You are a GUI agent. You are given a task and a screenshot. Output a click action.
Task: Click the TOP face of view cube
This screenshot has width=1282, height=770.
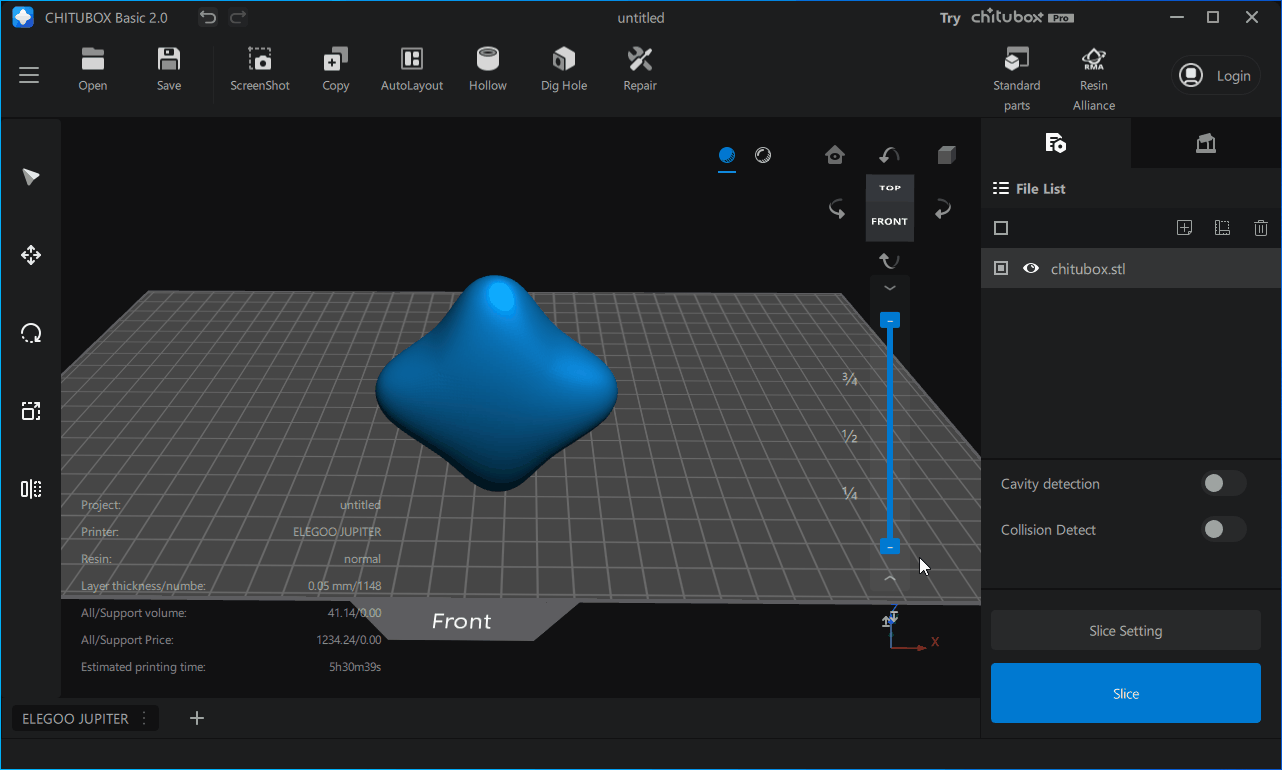pos(890,188)
